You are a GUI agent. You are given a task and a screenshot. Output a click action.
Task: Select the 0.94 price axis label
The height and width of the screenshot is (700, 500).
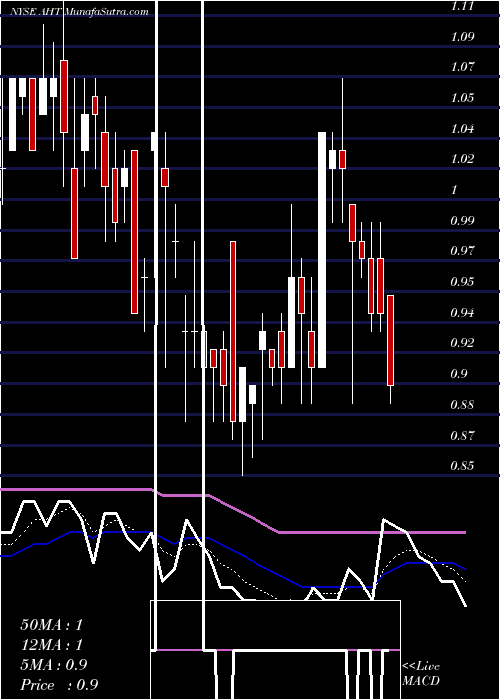coord(462,312)
